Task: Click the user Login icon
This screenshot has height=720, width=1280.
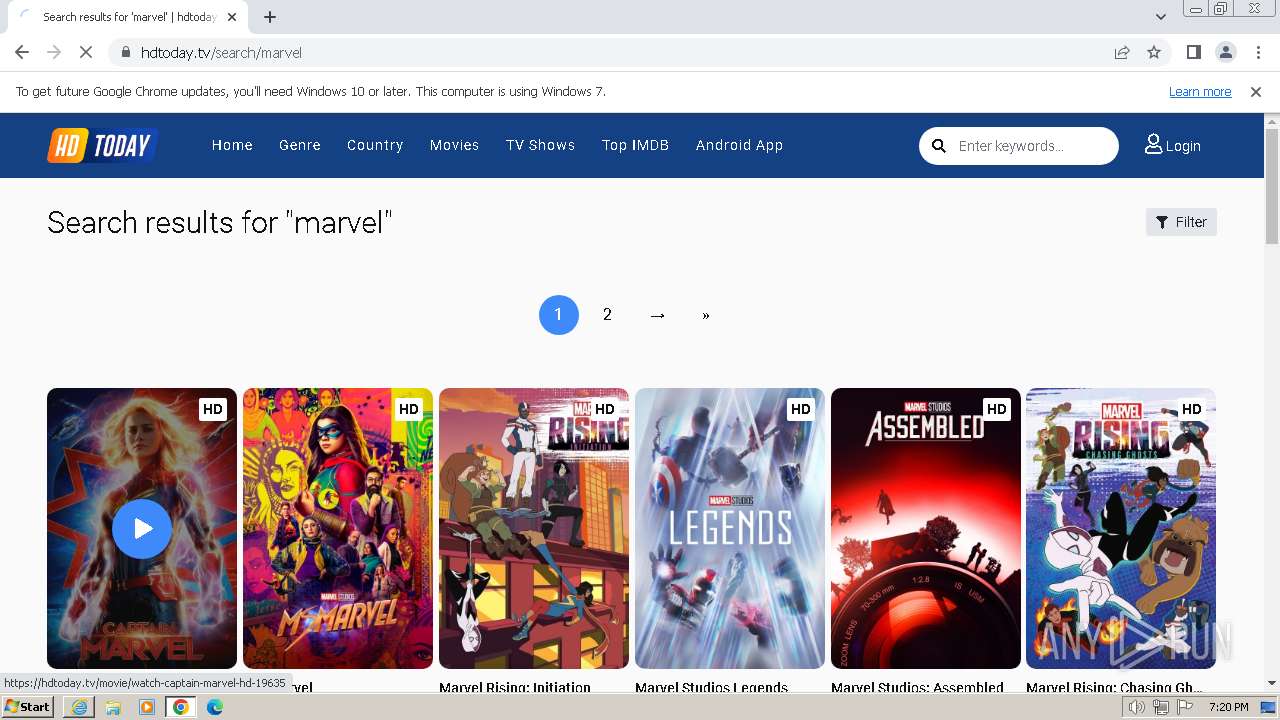Action: coord(1153,145)
